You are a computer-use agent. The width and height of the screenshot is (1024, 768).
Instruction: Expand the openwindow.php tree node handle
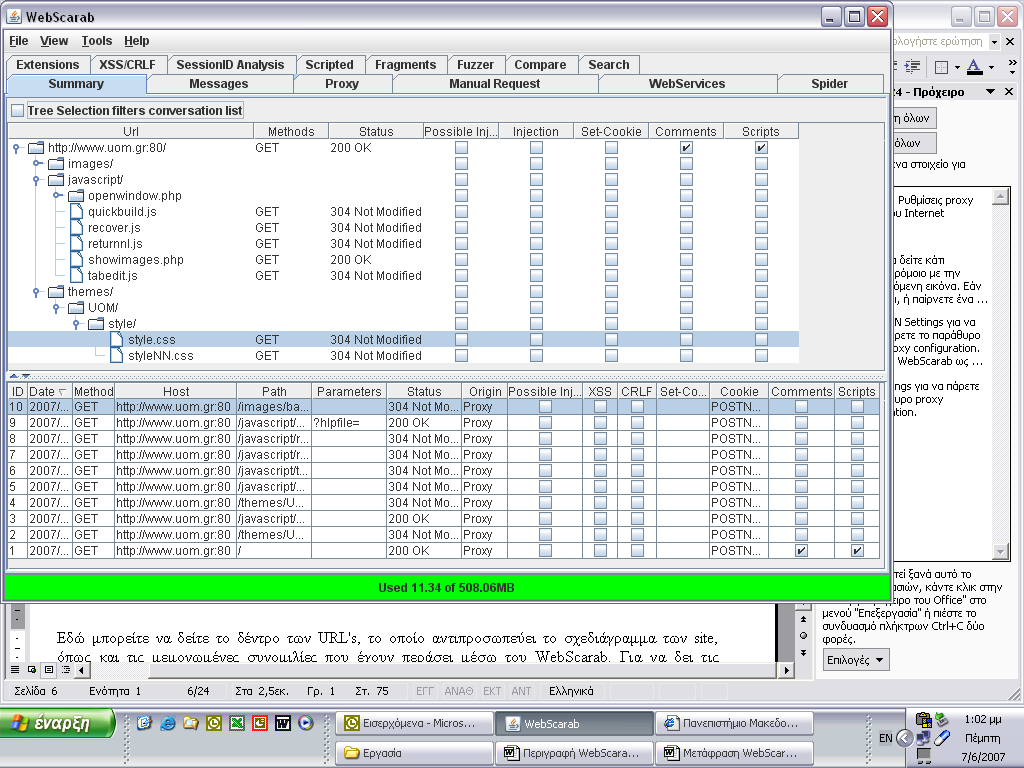pyautogui.click(x=57, y=195)
